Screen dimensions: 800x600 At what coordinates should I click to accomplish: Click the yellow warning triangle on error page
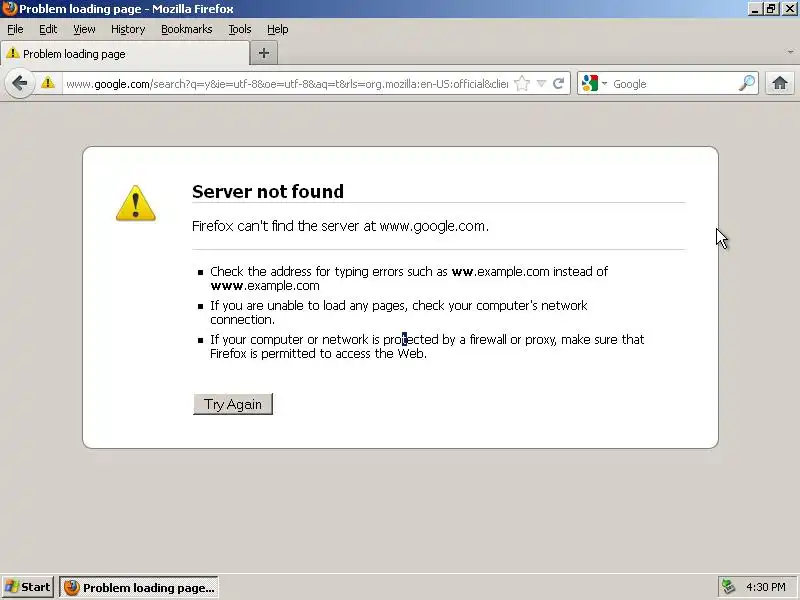[x=136, y=203]
